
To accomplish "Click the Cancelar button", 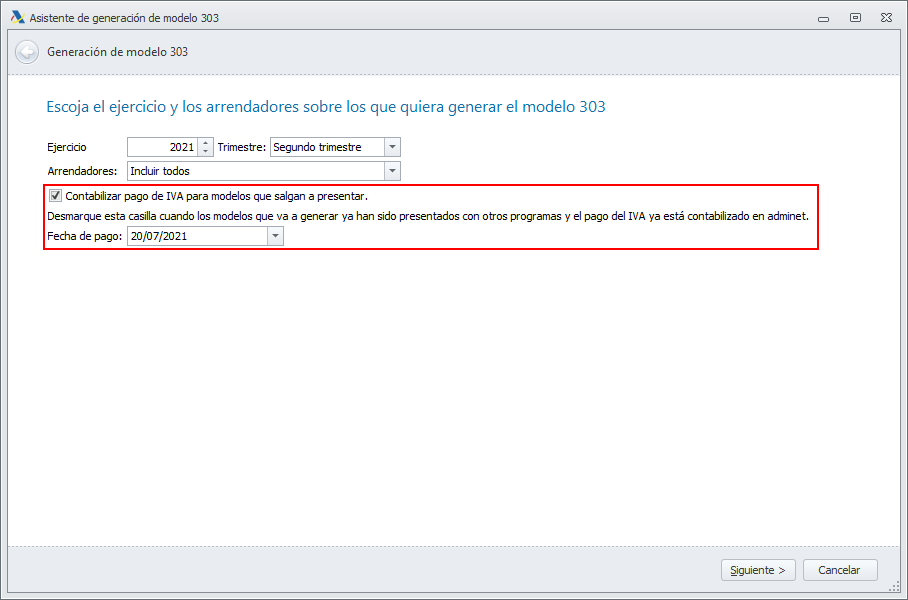I will click(x=840, y=570).
